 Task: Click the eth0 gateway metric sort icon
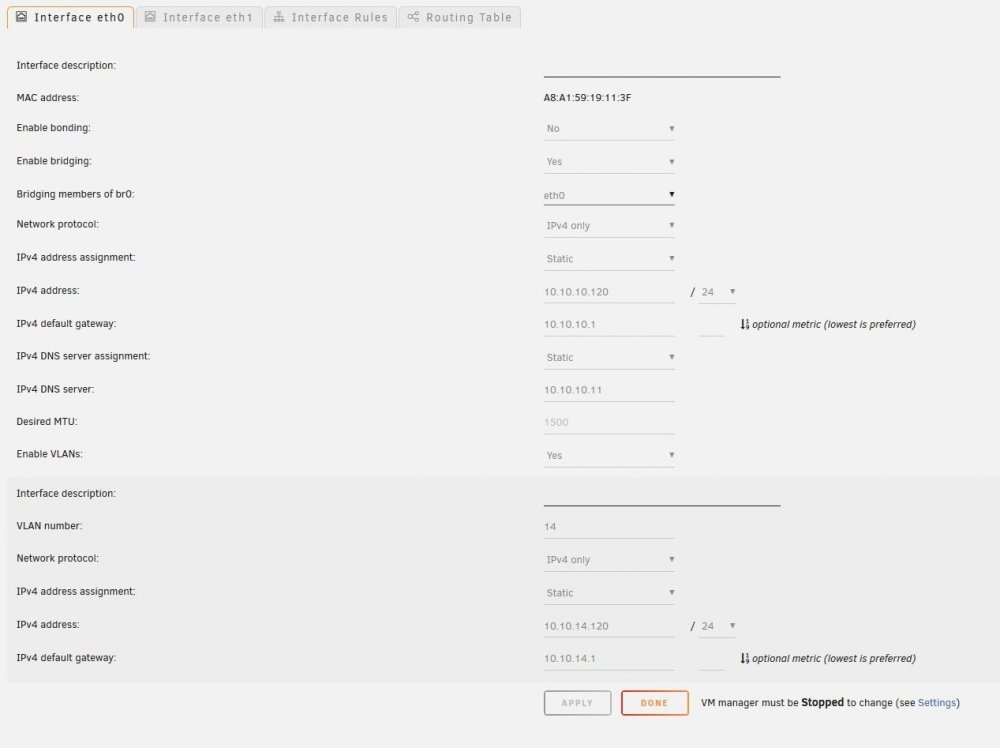[744, 324]
